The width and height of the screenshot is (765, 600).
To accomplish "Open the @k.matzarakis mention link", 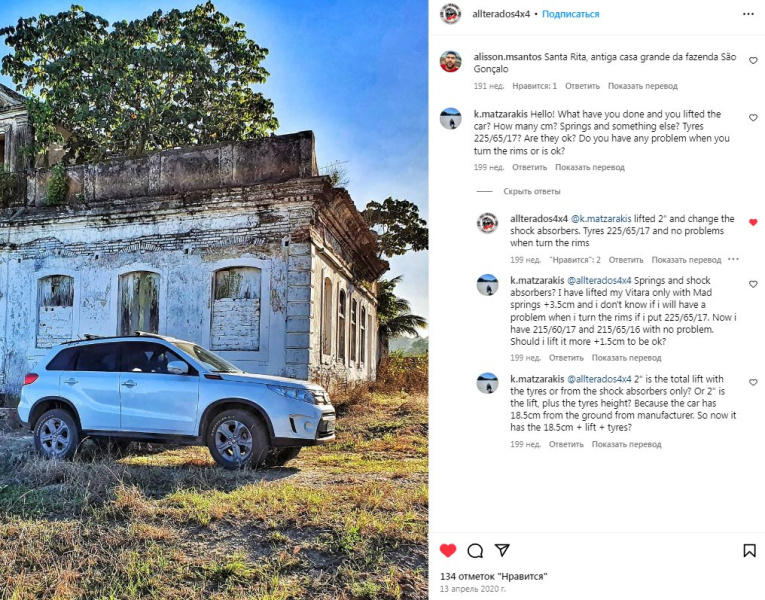I will pyautogui.click(x=601, y=219).
